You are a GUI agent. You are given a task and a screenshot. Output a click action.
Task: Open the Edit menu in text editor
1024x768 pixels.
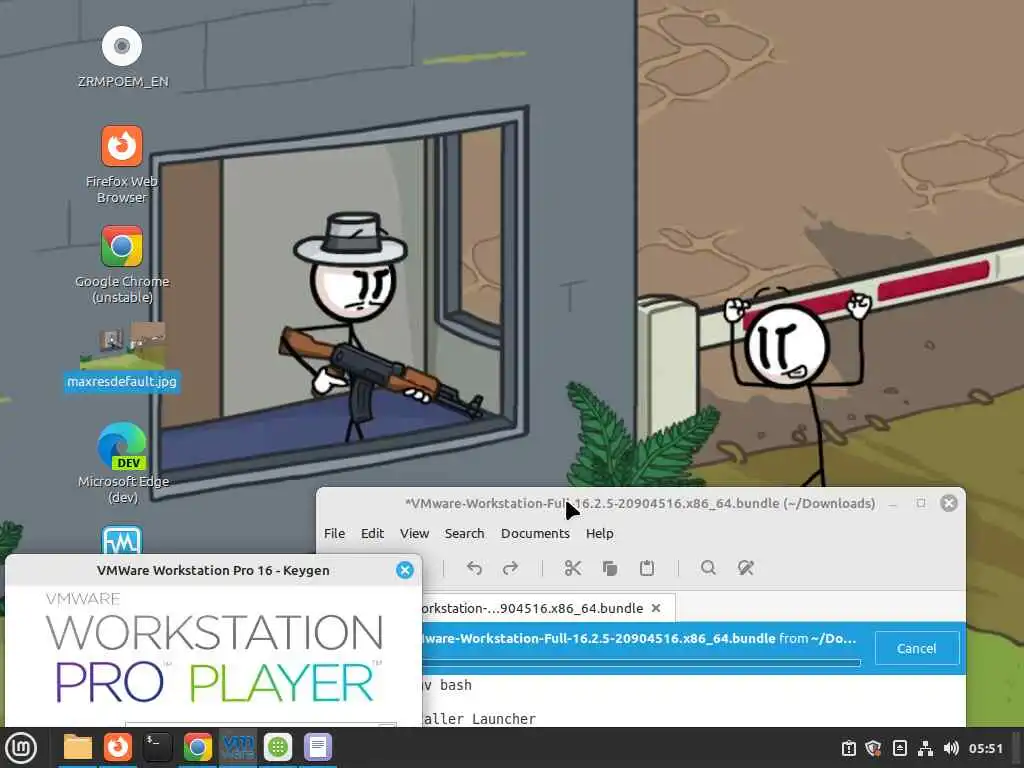click(372, 534)
